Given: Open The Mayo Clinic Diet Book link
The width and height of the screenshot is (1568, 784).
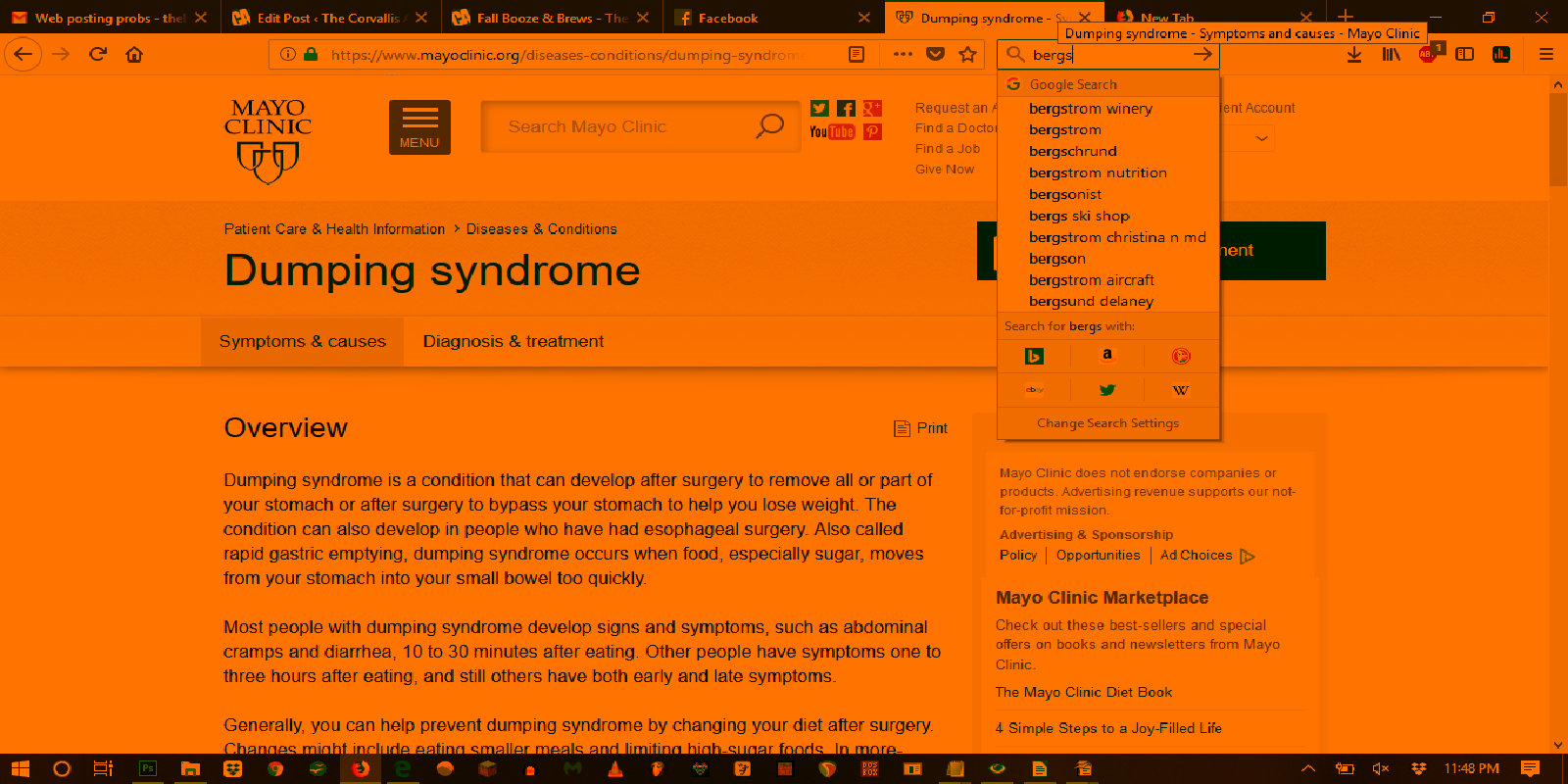Looking at the screenshot, I should point(1084,692).
